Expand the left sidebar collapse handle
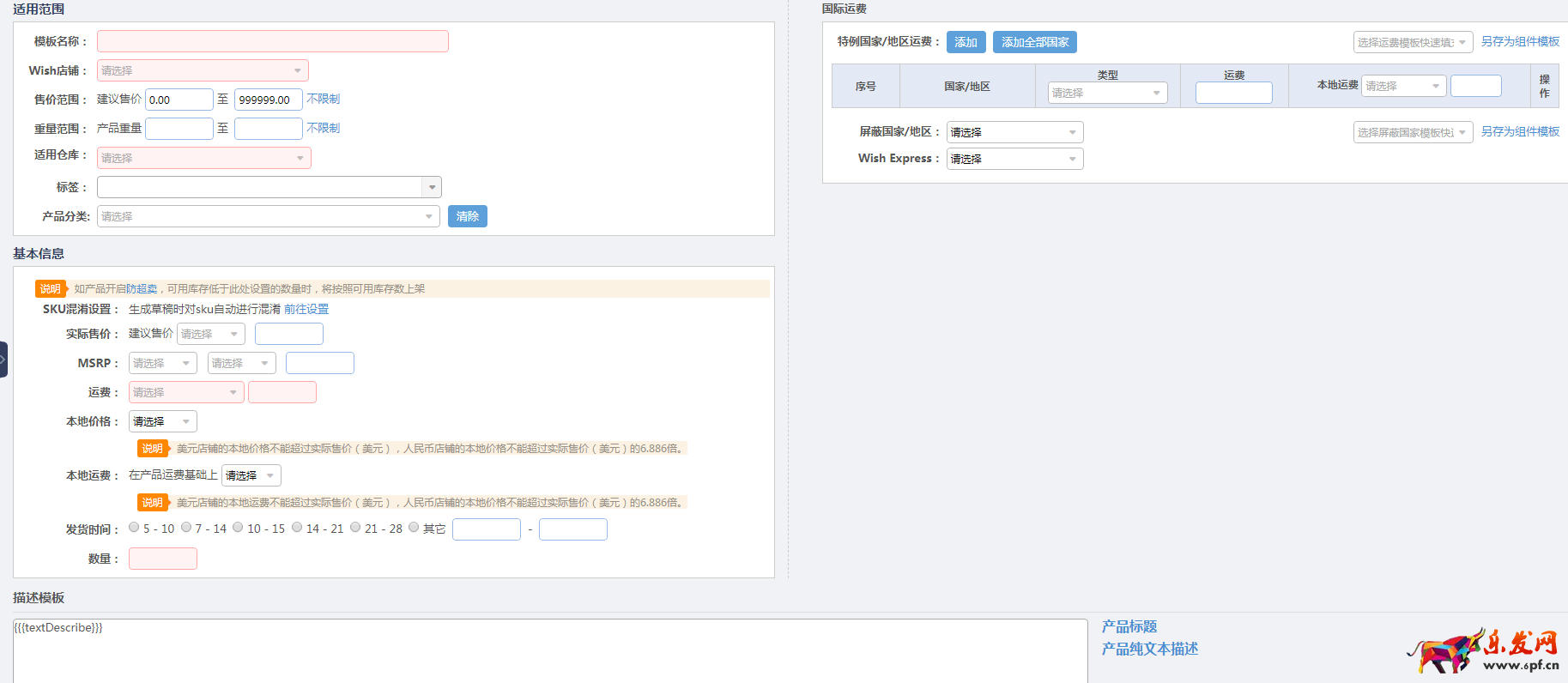The image size is (1568, 683). coord(3,360)
